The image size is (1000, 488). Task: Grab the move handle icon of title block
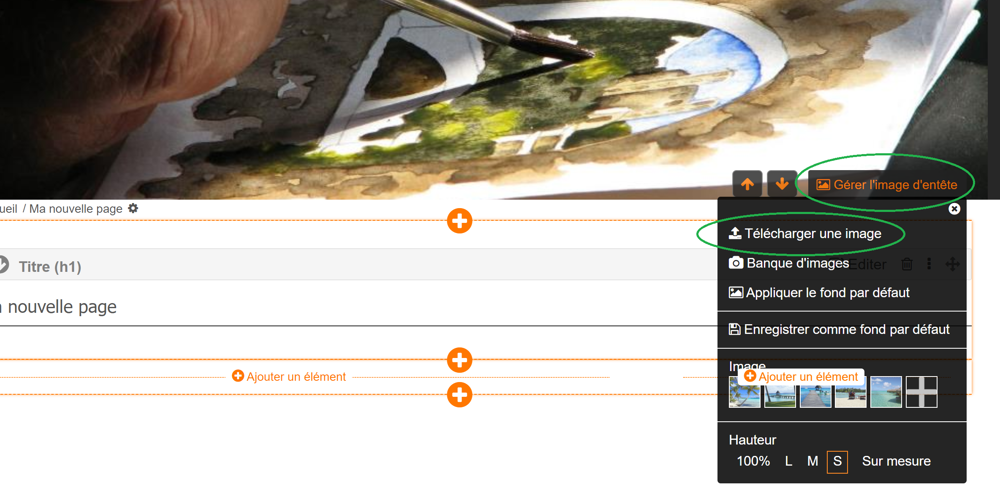click(952, 264)
